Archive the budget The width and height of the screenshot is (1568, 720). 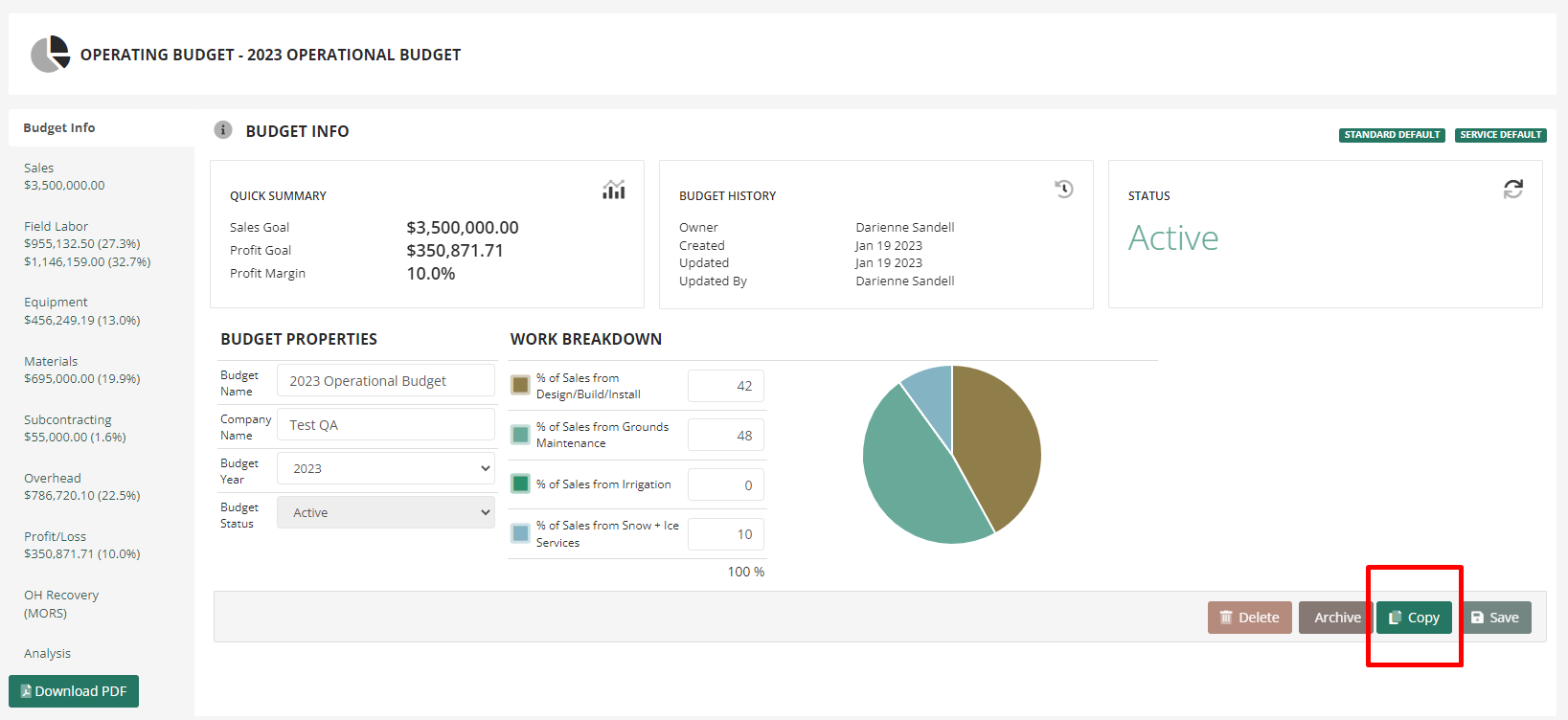click(x=1337, y=618)
